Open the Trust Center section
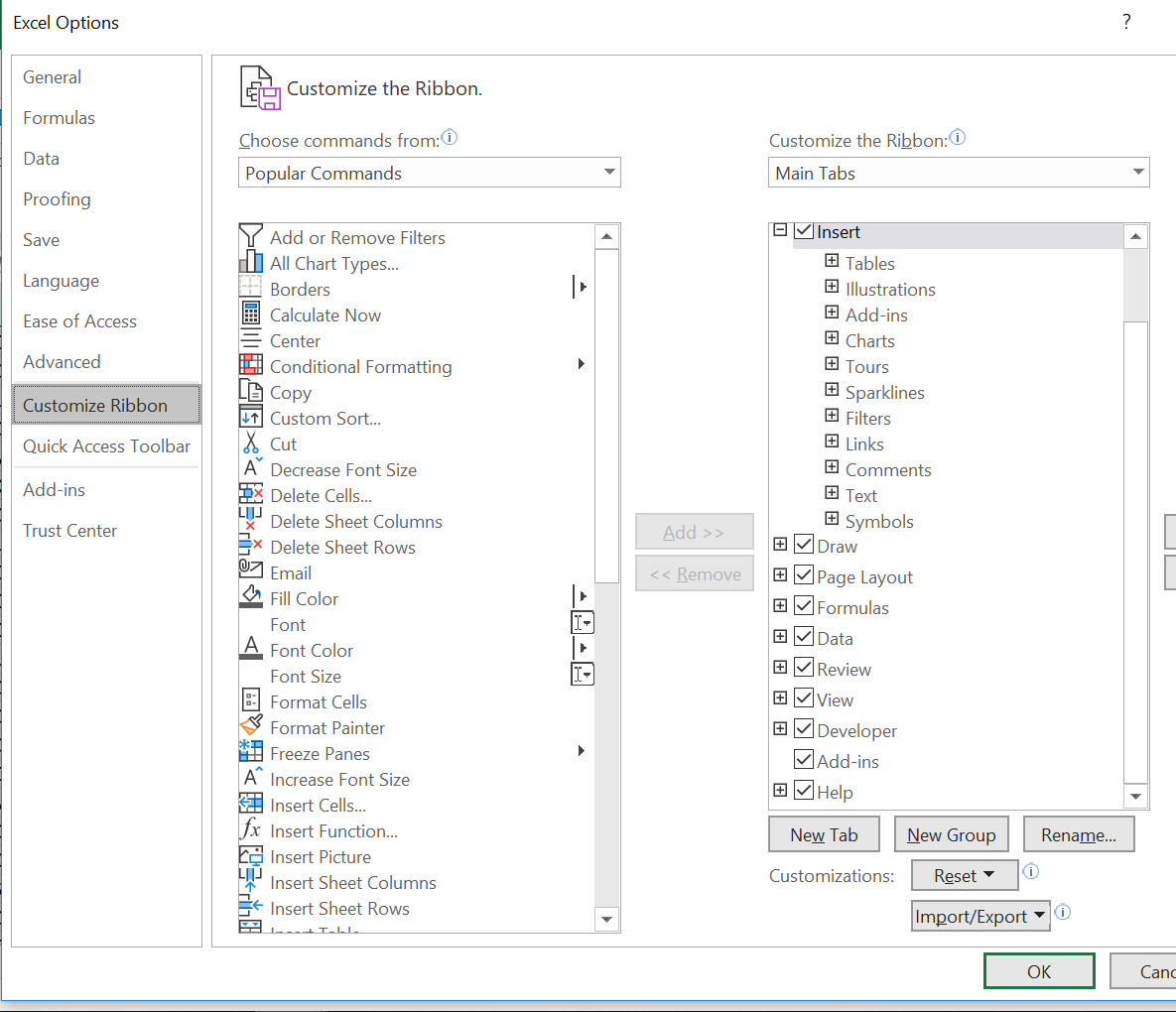The width and height of the screenshot is (1176, 1012). tap(69, 530)
